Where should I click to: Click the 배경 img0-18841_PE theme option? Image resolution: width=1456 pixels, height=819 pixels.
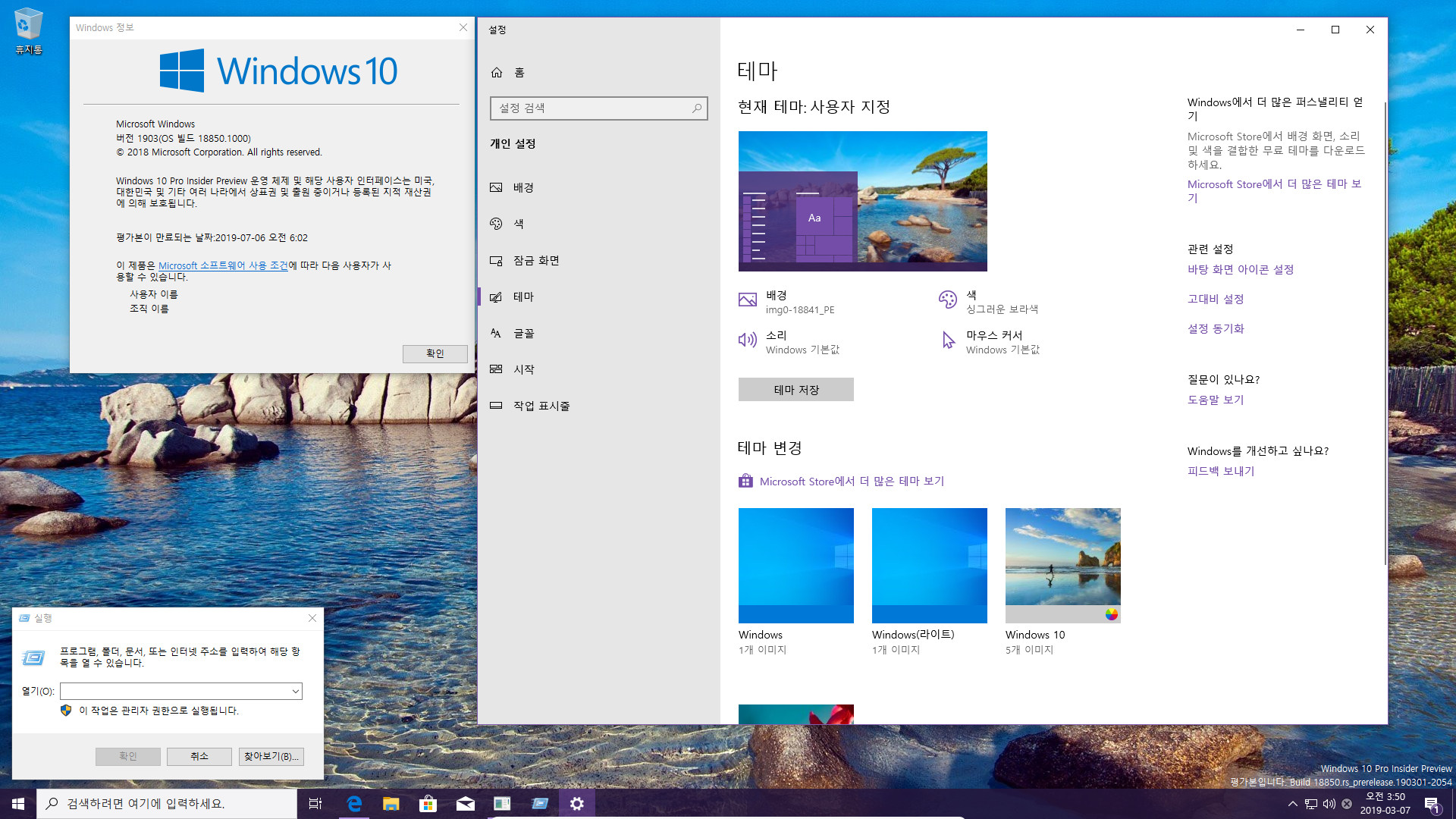pyautogui.click(x=787, y=302)
